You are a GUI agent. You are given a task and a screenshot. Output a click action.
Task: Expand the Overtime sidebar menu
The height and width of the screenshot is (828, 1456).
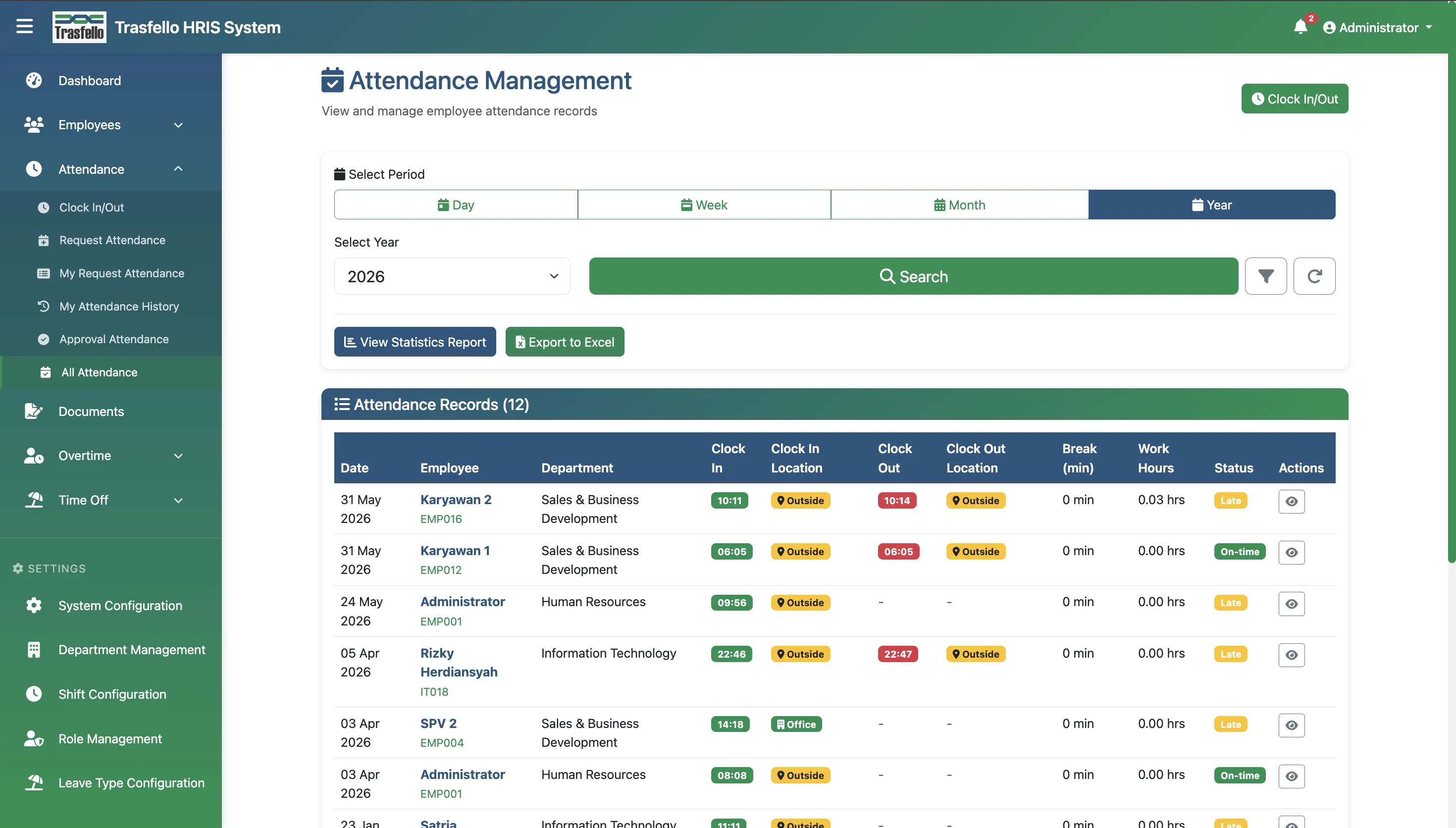coord(111,456)
